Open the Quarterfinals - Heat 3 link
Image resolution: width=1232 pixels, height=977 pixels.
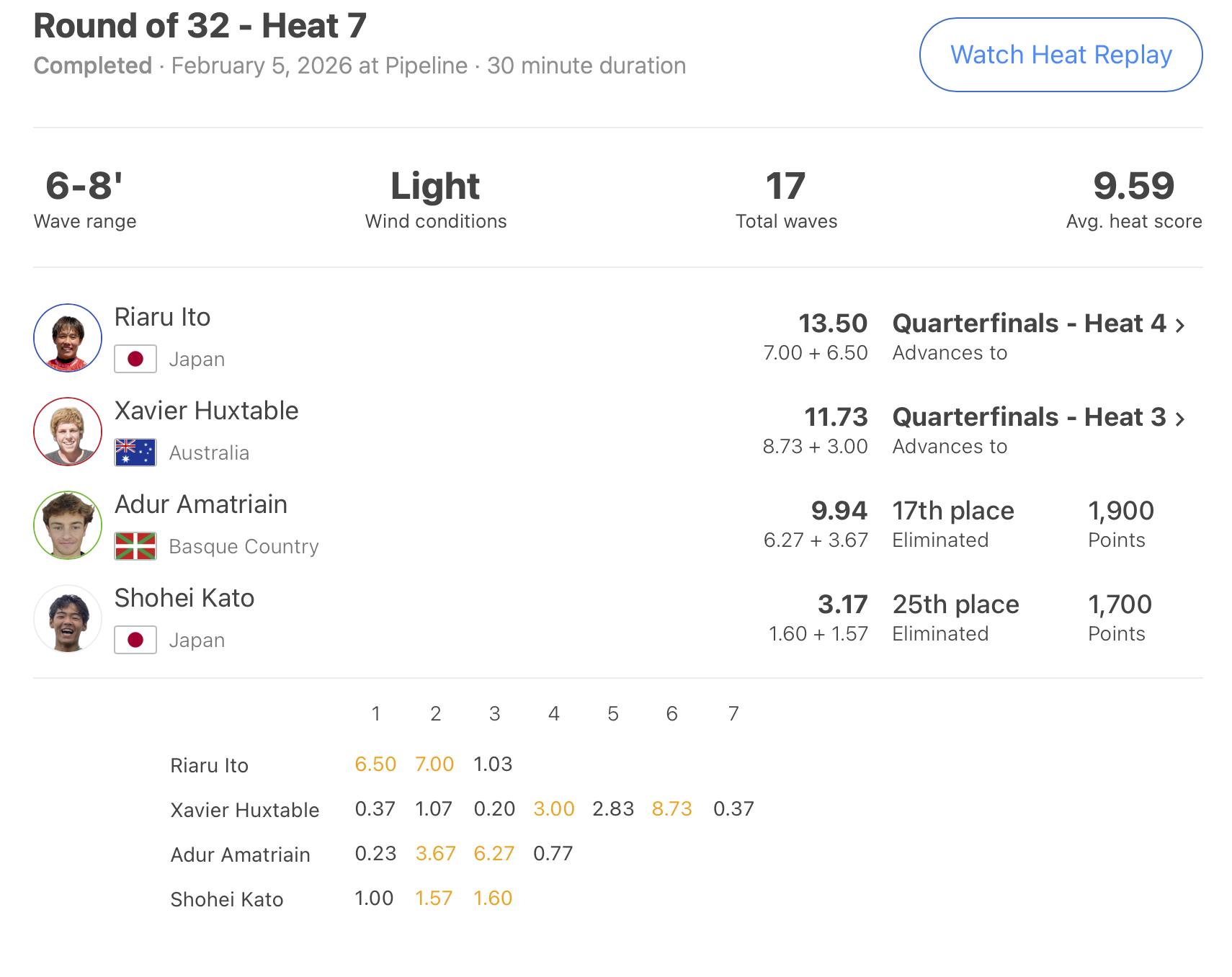pos(1029,417)
